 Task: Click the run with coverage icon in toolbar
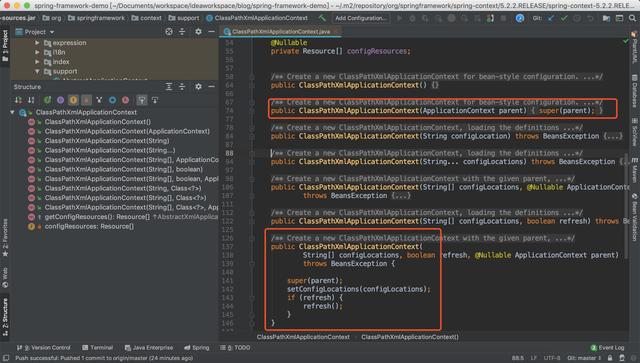[x=425, y=18]
